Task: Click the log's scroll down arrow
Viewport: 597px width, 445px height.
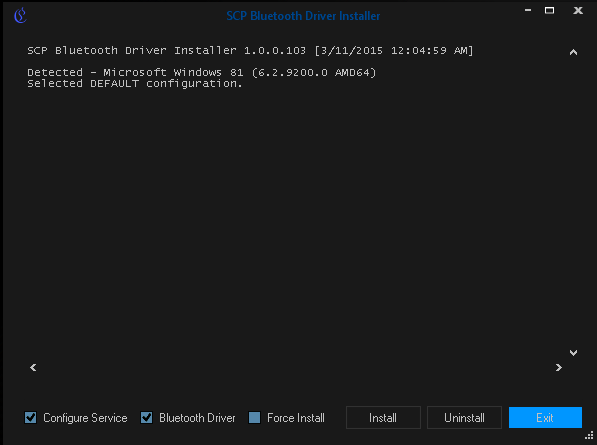Action: pyautogui.click(x=573, y=353)
